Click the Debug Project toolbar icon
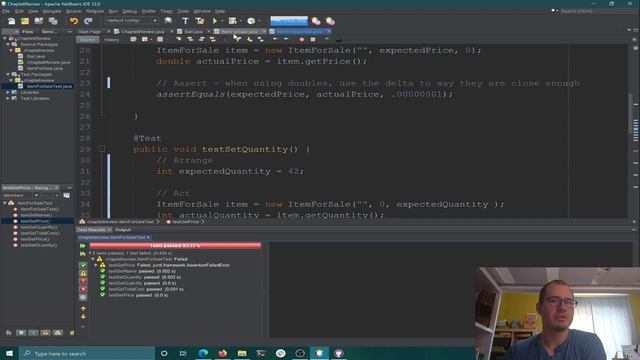The height and width of the screenshot is (360, 640). [233, 21]
